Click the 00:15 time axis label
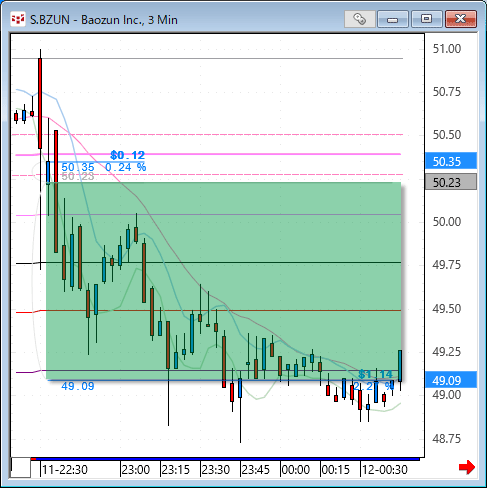 coord(336,470)
